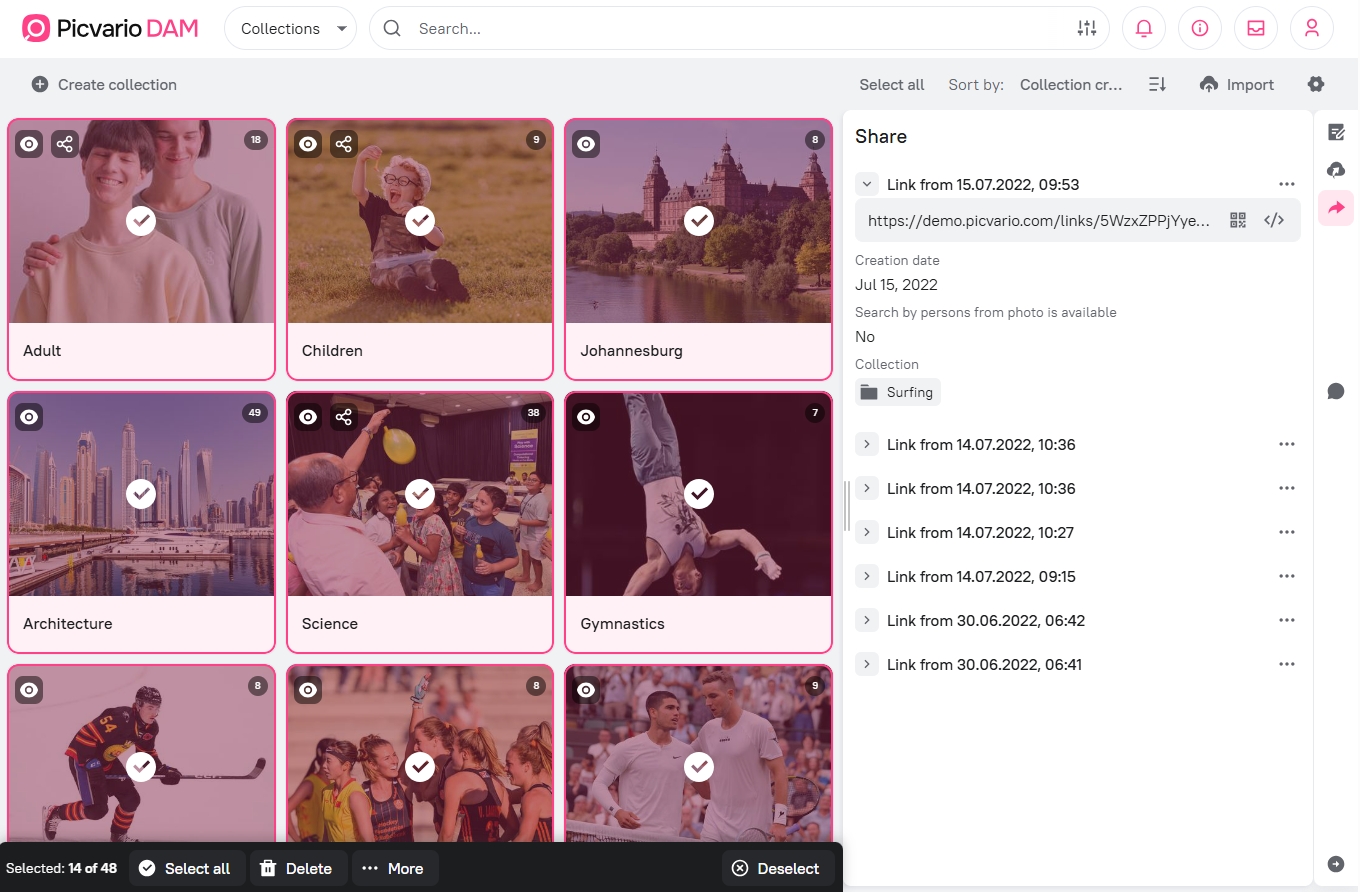Uncheck the Johannesburg collection checkmark
Viewport: 1360px width, 892px height.
699,221
